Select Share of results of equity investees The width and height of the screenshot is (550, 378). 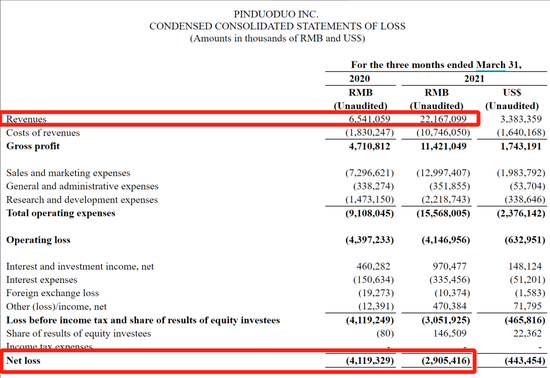tap(79, 333)
